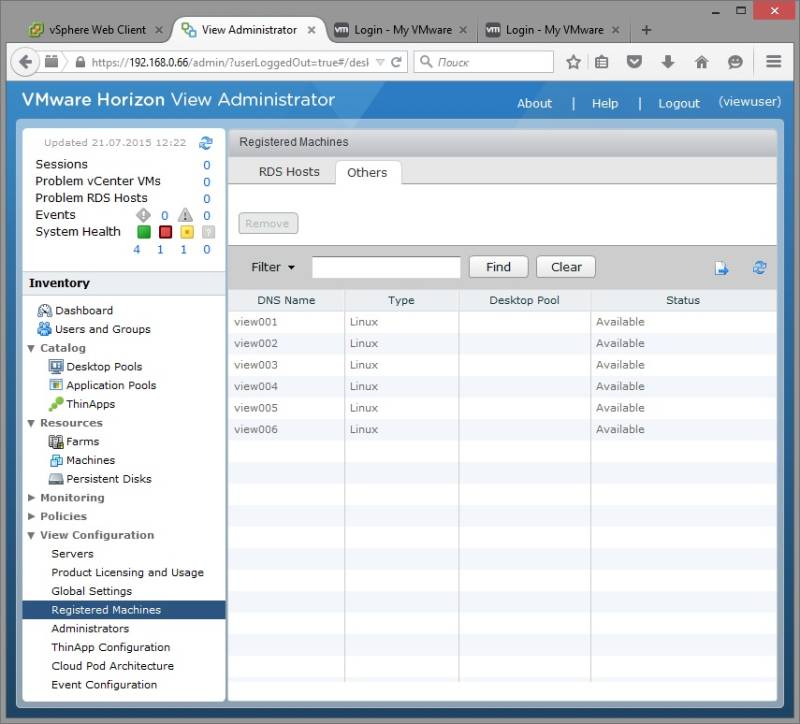Viewport: 800px width, 724px height.
Task: Open address bar history dropdown arrow
Action: coord(380,62)
